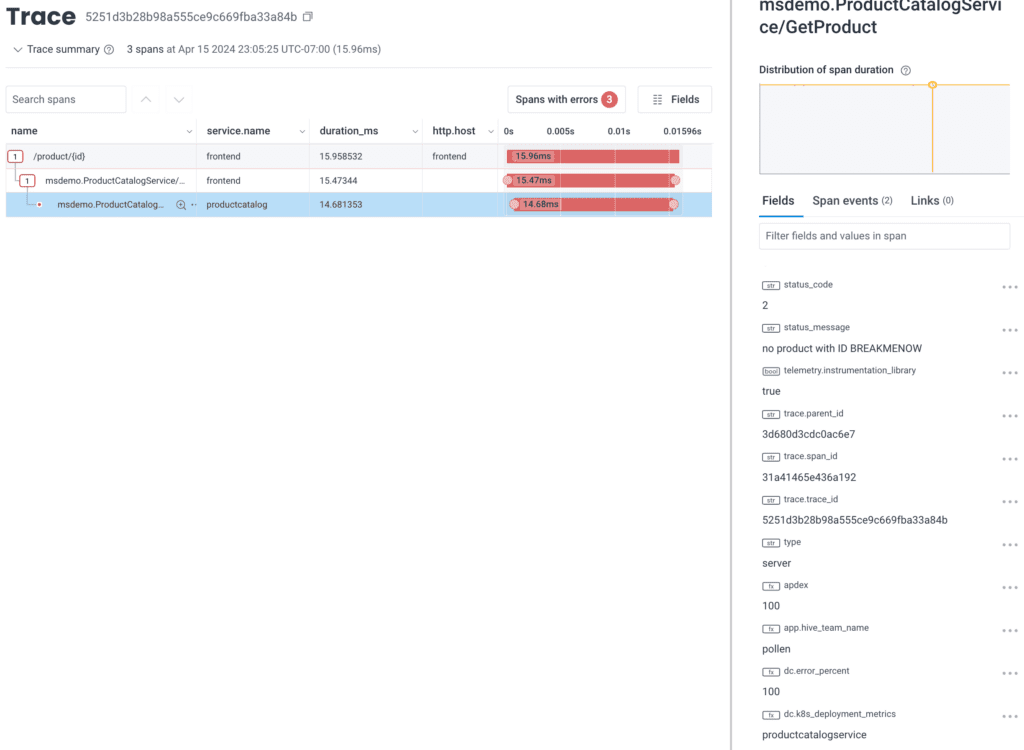The height and width of the screenshot is (750, 1024).
Task: Jump to previous span search result
Action: [x=146, y=100]
